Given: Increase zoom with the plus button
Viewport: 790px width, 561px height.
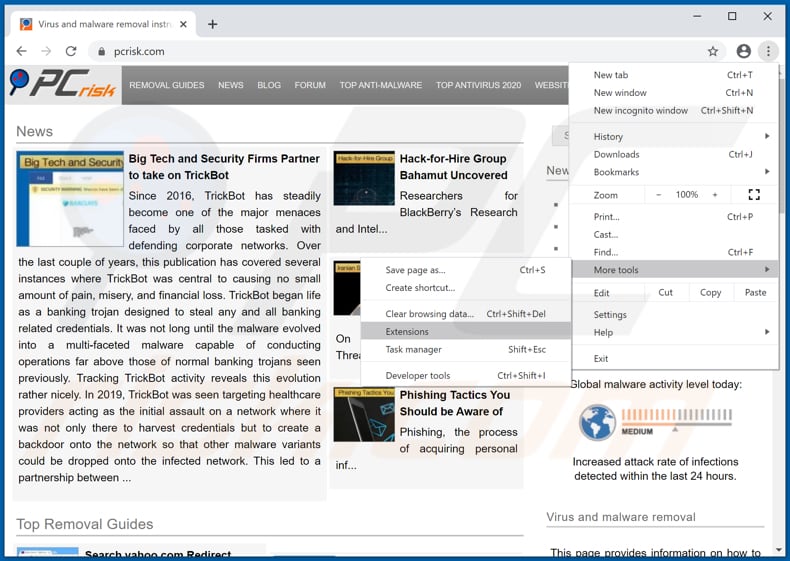Looking at the screenshot, I should 714,195.
